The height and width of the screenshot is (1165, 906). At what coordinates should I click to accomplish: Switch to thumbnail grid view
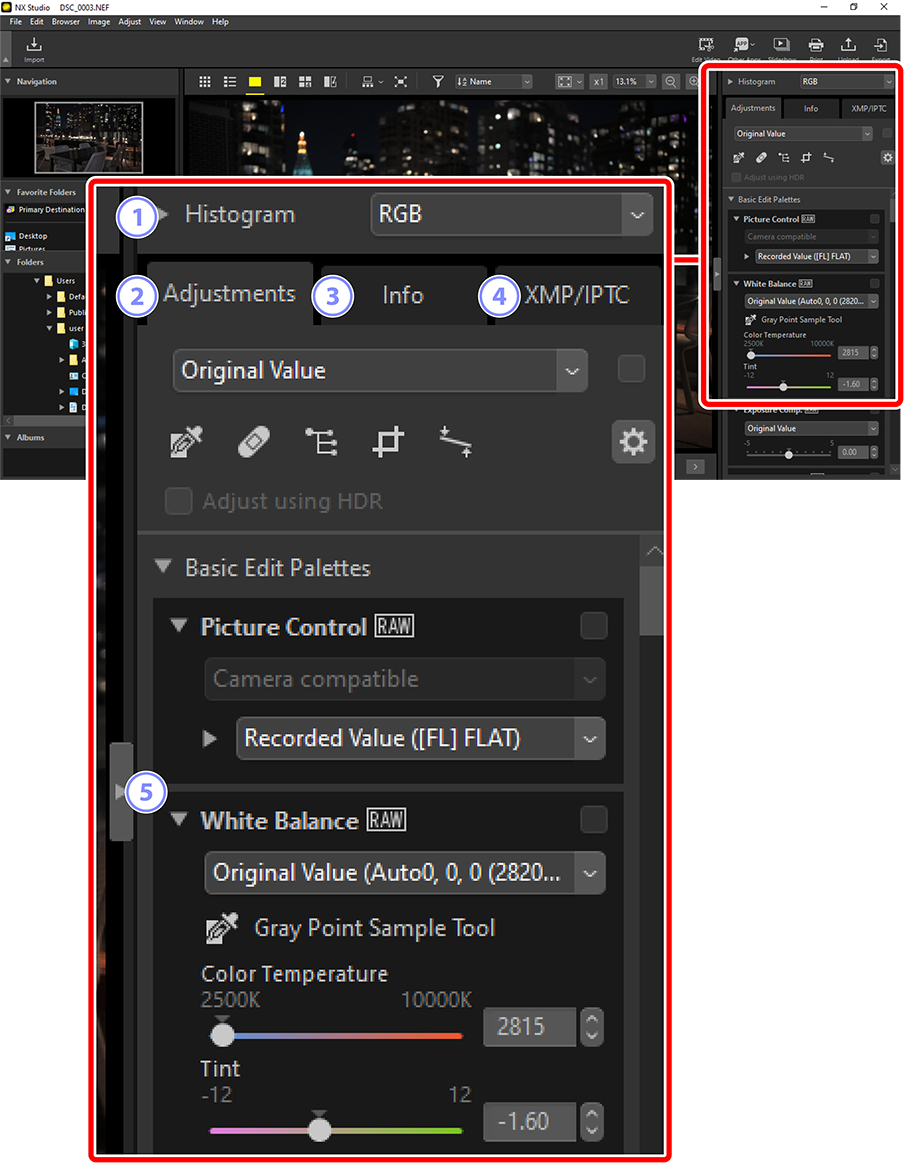pos(205,82)
